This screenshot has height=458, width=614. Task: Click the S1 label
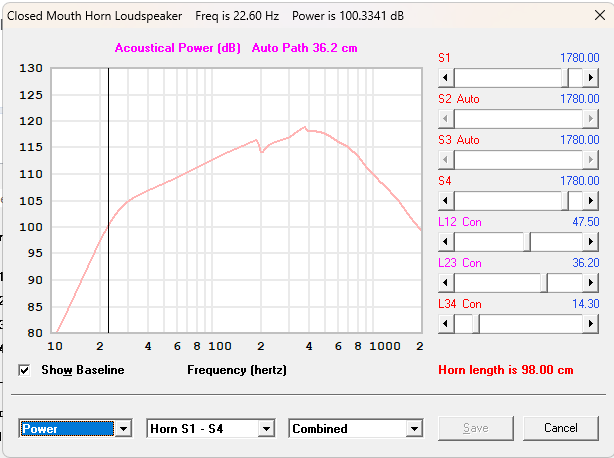point(444,58)
